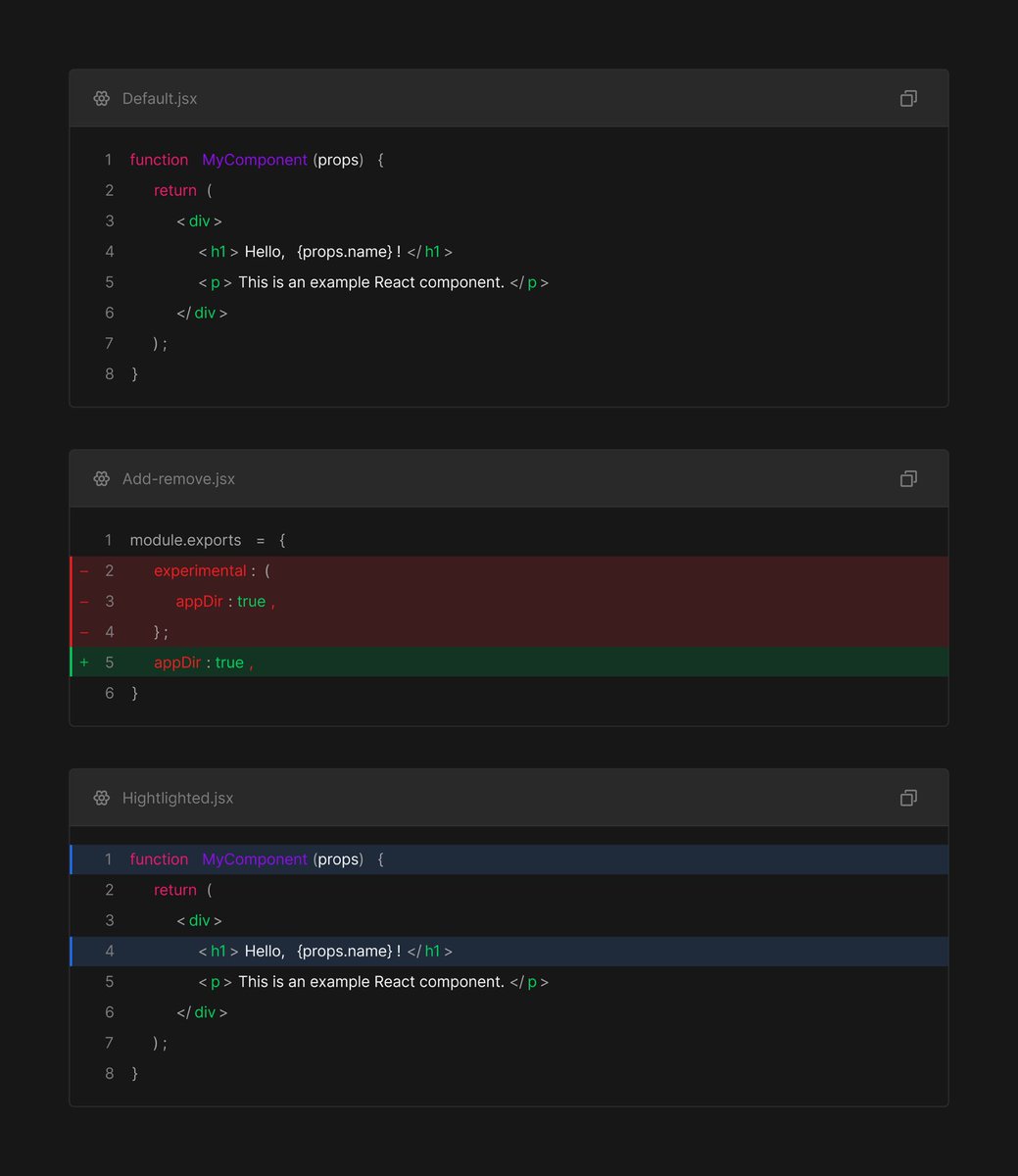Click the plus marker on line 5
The height and width of the screenshot is (1176, 1018).
click(84, 662)
